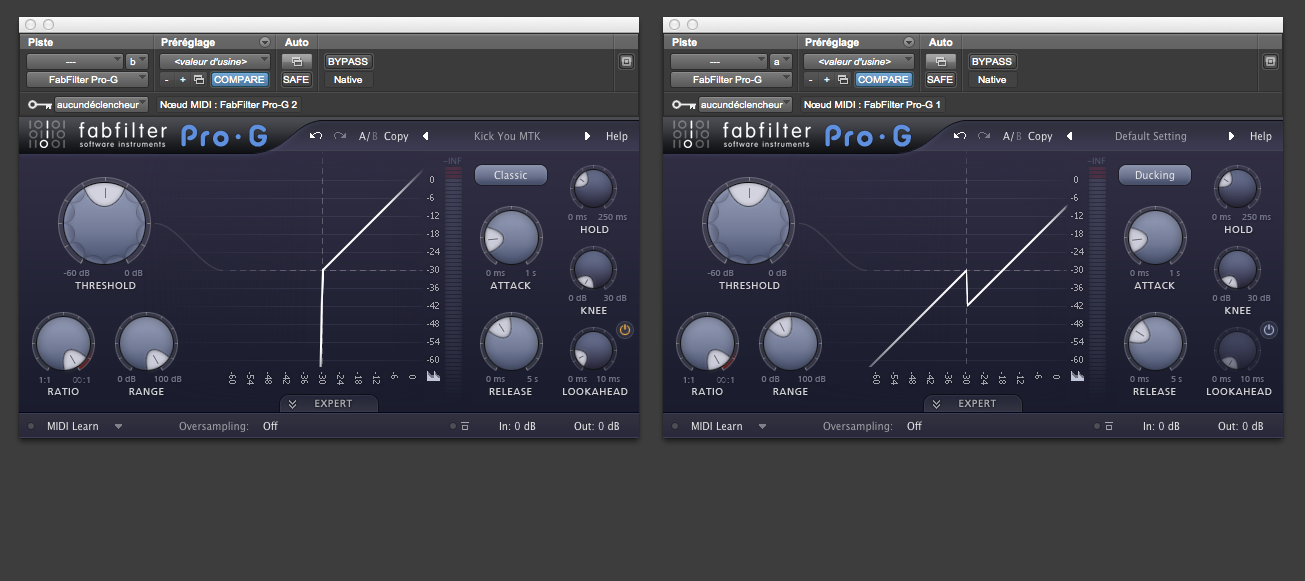Click the plus preset button in Pro-G 1 window
The height and width of the screenshot is (581, 1305).
(827, 80)
